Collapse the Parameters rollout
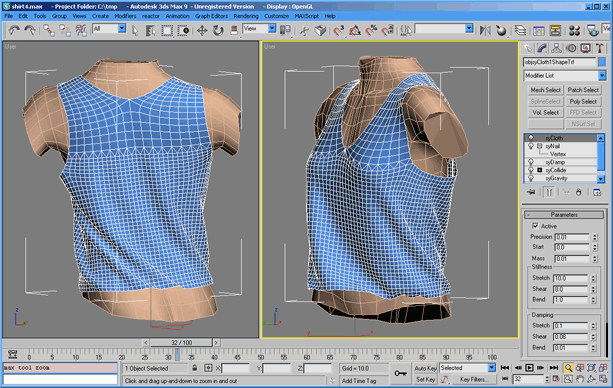613x388 pixels. point(564,215)
